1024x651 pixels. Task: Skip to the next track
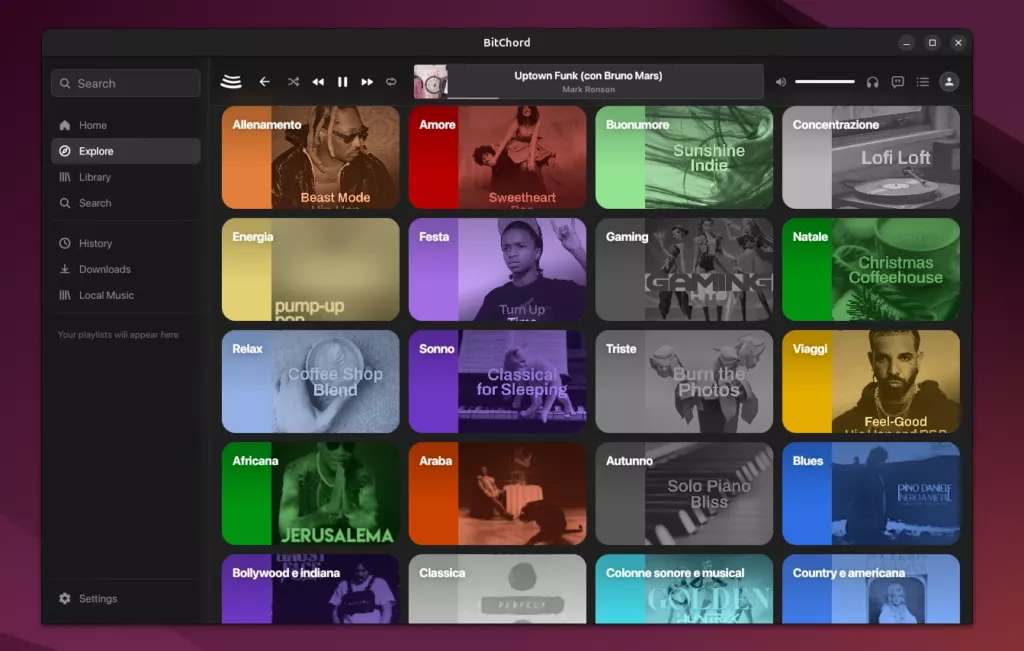[x=367, y=82]
